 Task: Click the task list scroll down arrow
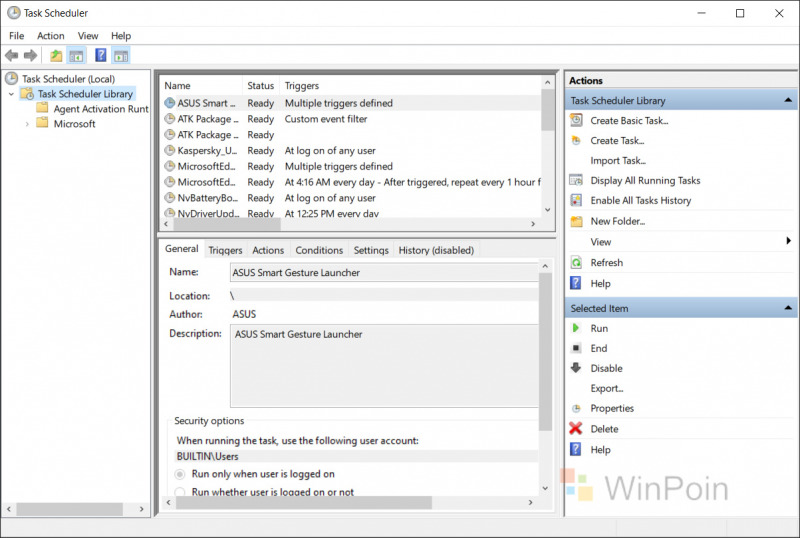point(547,210)
